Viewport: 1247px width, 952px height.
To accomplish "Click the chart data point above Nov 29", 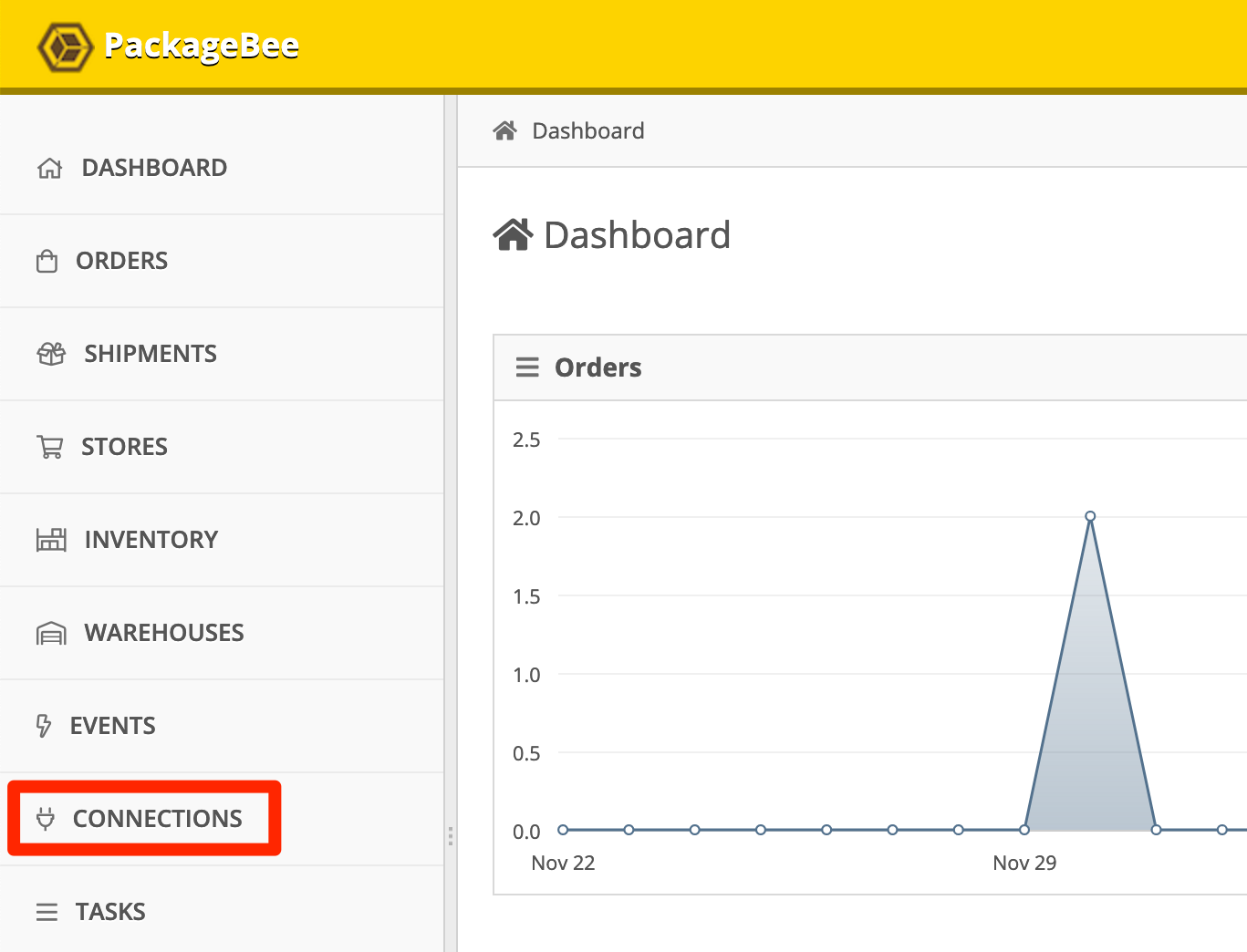I will point(1024,830).
